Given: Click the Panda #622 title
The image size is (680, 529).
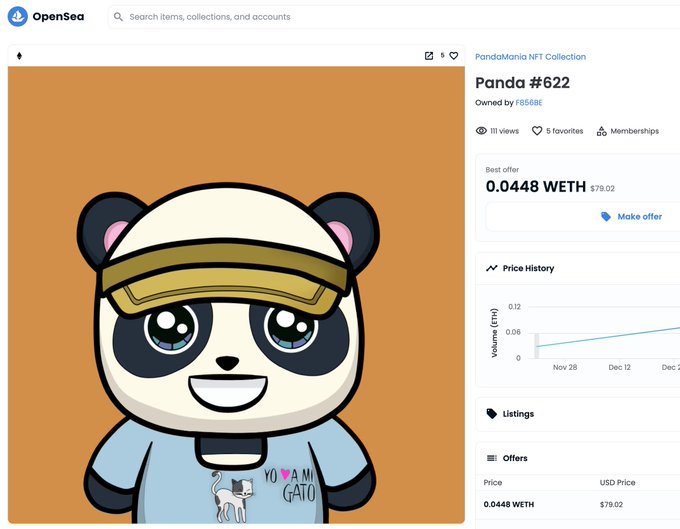Looking at the screenshot, I should 522,83.
